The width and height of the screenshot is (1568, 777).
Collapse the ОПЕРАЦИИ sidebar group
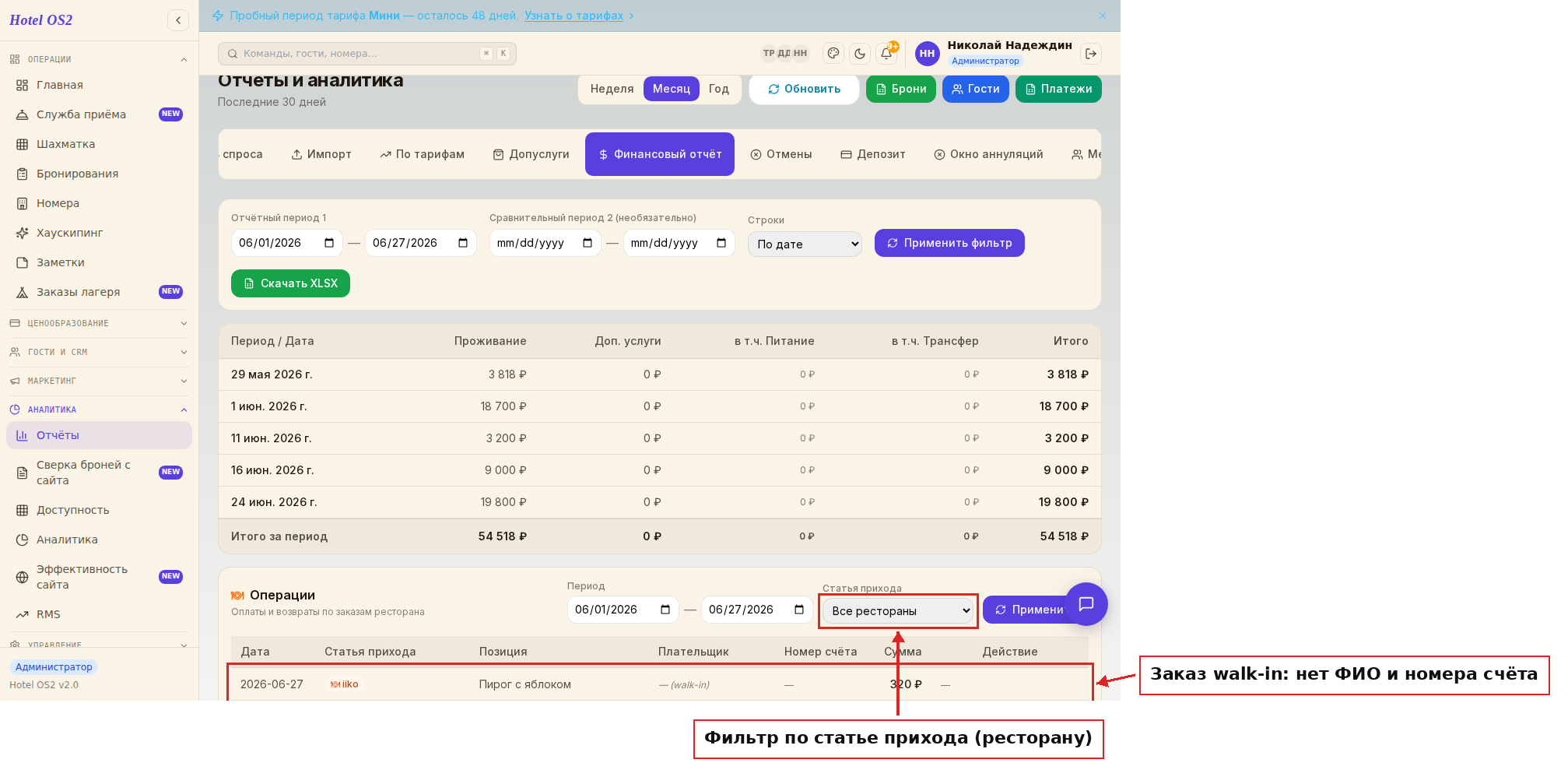coord(99,59)
